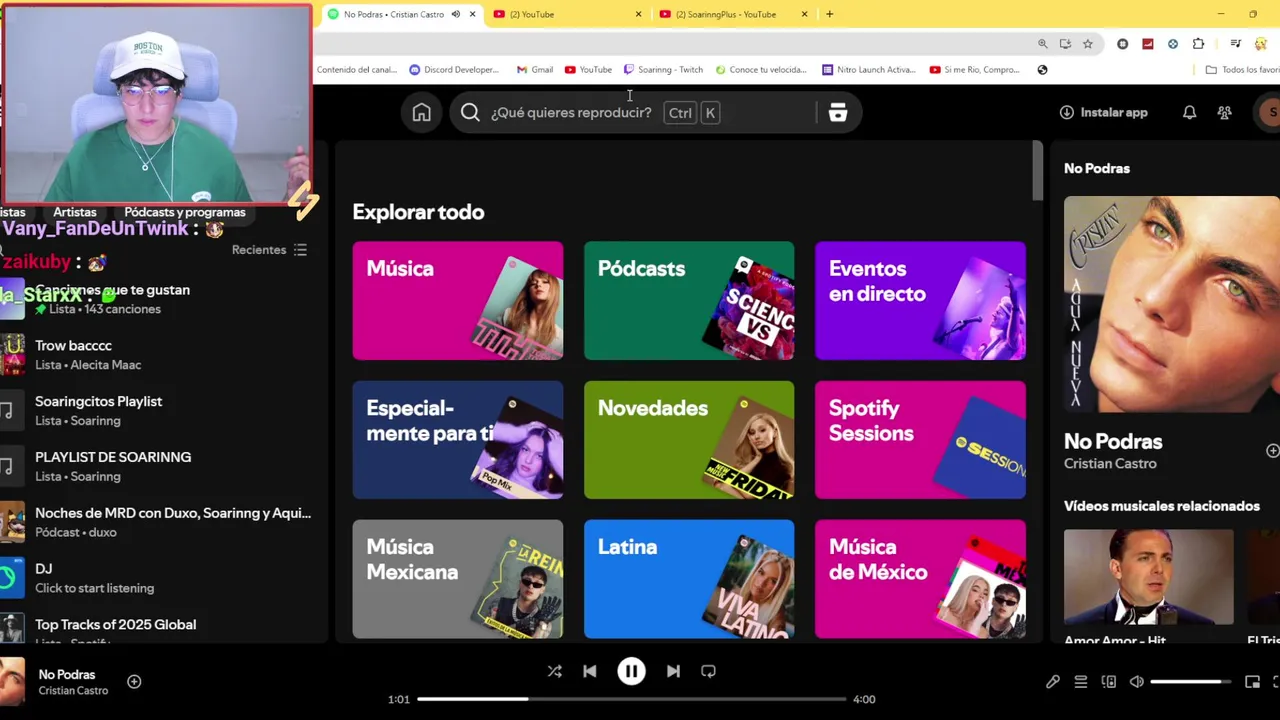The height and width of the screenshot is (720, 1280).
Task: Switch to the first YouTube tab
Action: pyautogui.click(x=568, y=14)
